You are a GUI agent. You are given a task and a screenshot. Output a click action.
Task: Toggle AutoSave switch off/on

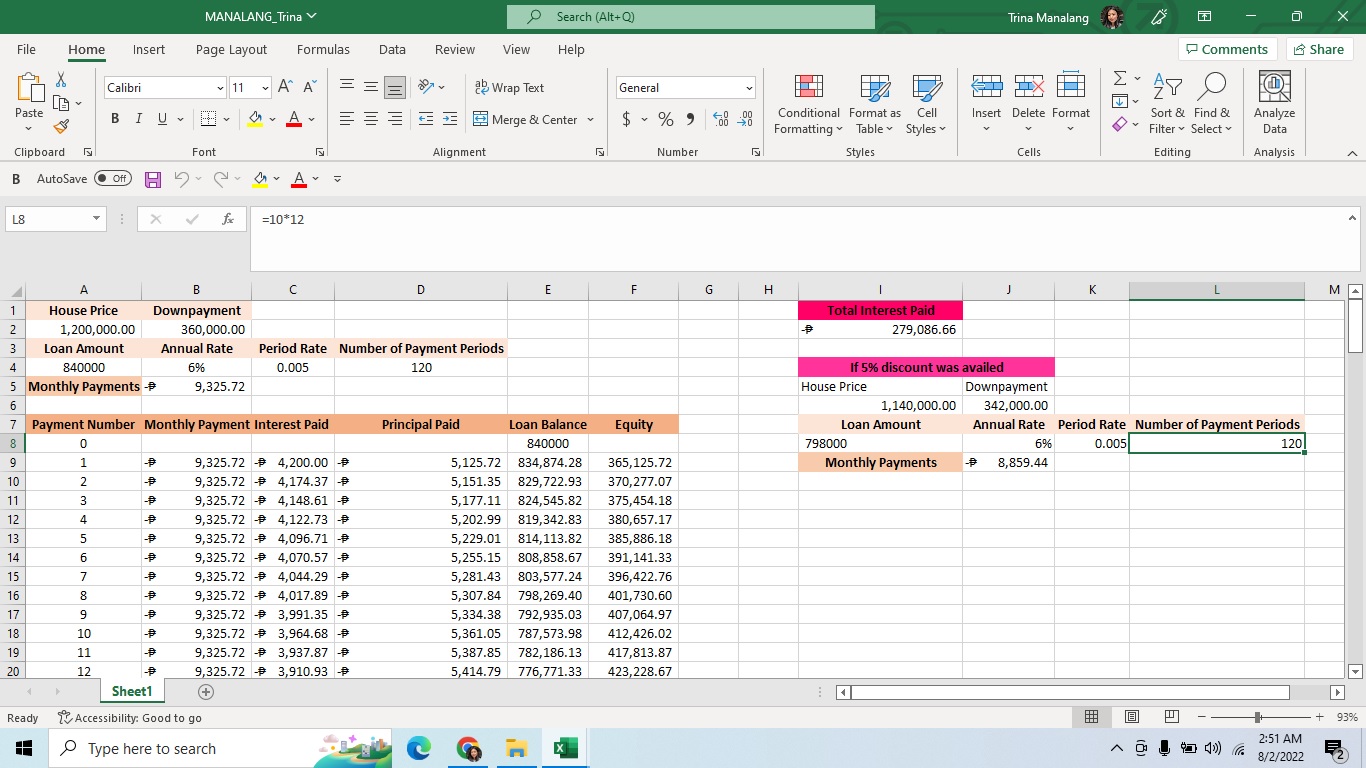coord(113,179)
